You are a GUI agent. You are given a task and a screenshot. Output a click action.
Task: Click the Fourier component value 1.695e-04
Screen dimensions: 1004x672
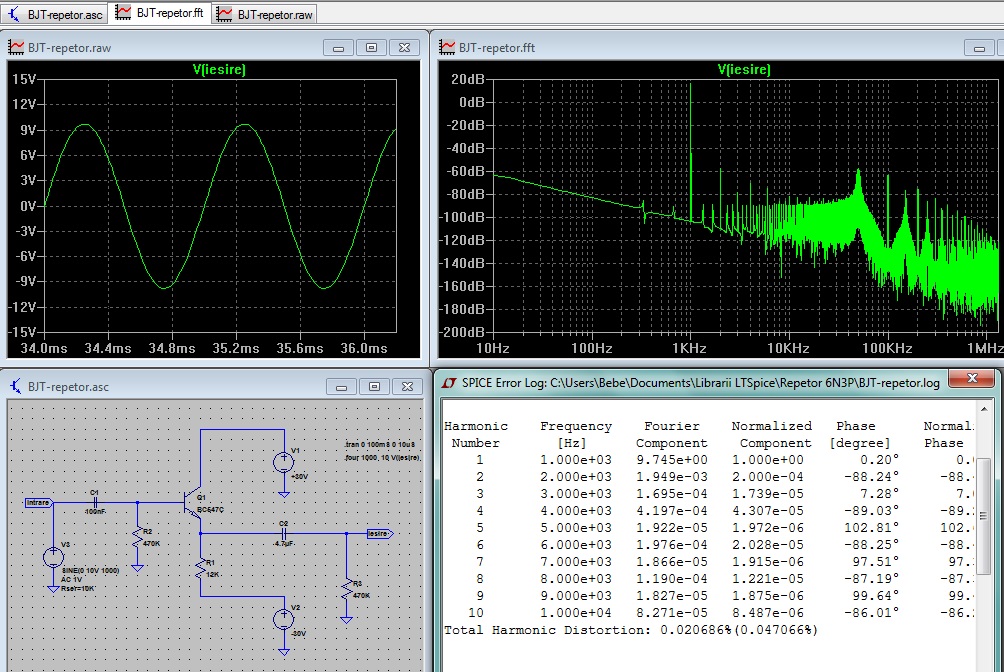tap(672, 494)
